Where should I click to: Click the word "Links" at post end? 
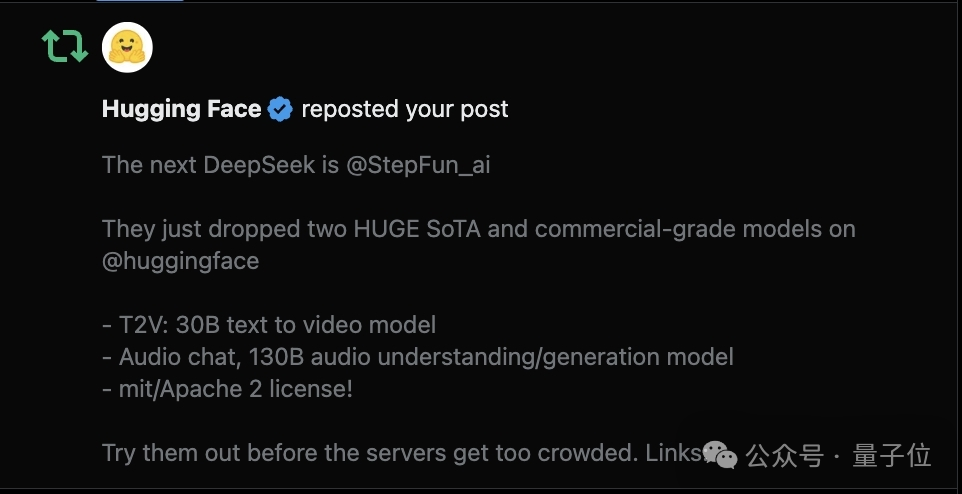[x=674, y=453]
